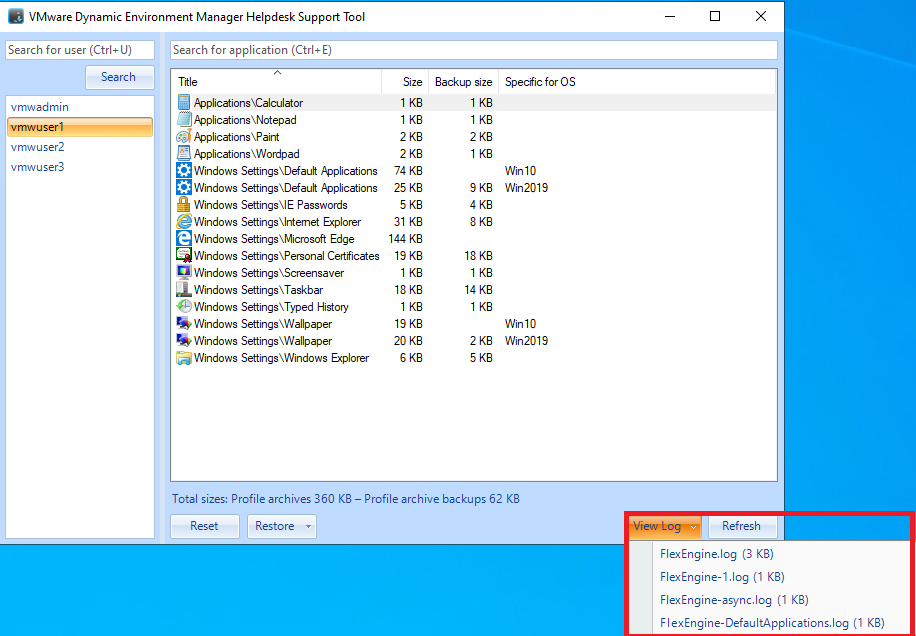
Task: Click the Internet Explorer icon
Action: (x=183, y=222)
